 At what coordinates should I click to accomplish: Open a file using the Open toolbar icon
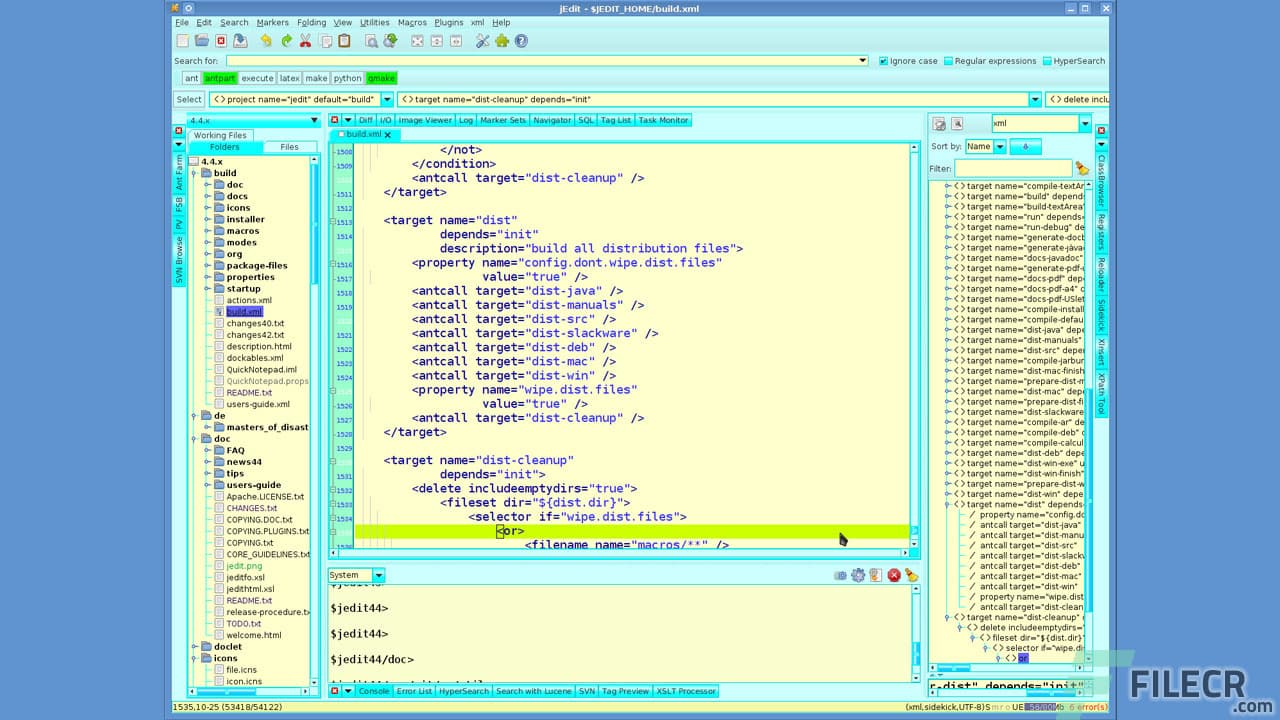[200, 41]
